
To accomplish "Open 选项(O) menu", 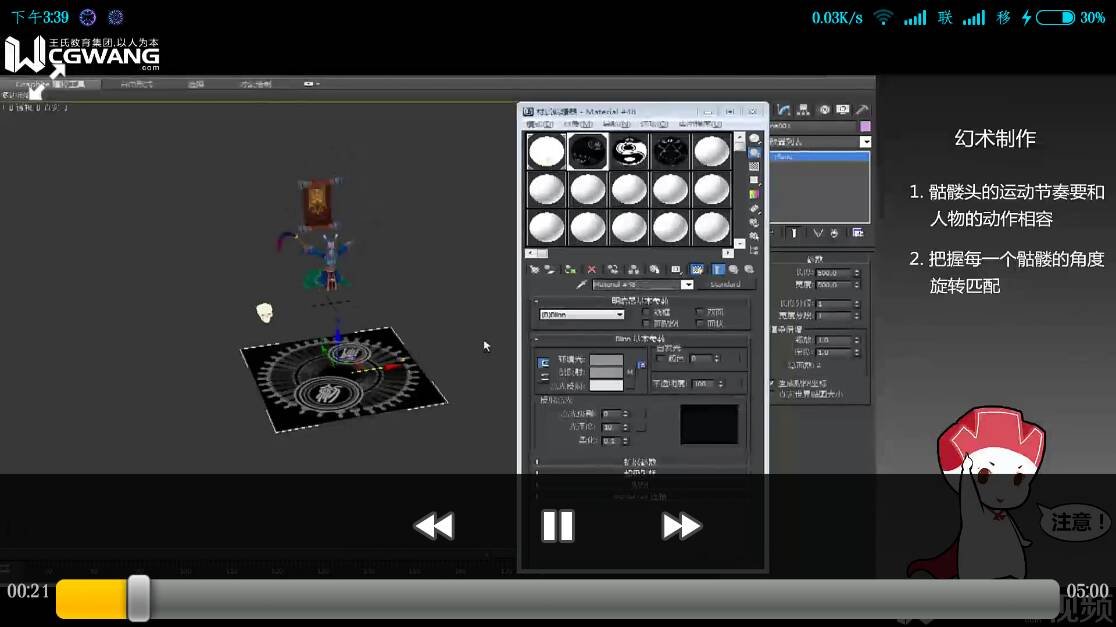I will coord(654,125).
